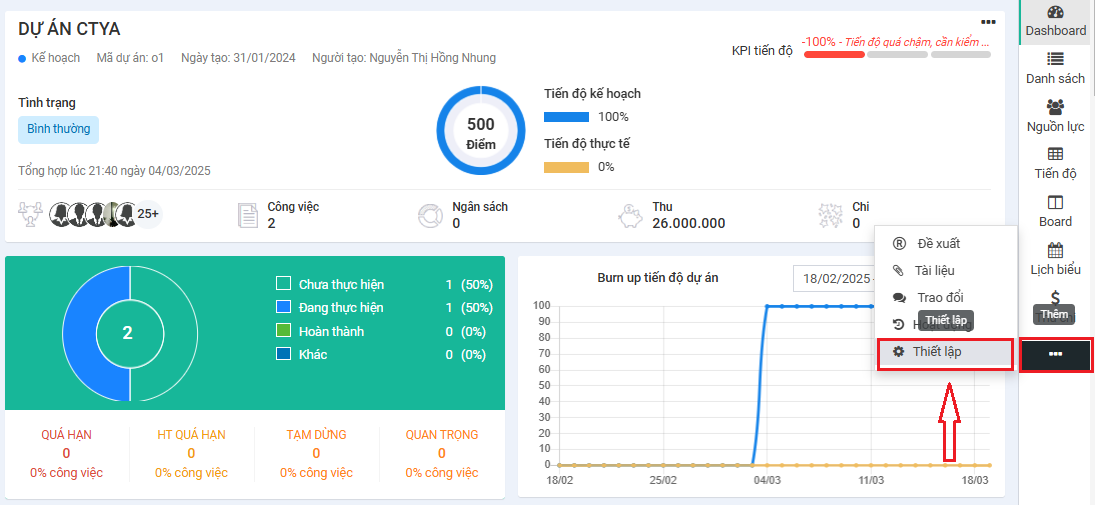Click the KPI tiến độ progress bar
1099x507 pixels.
897,54
